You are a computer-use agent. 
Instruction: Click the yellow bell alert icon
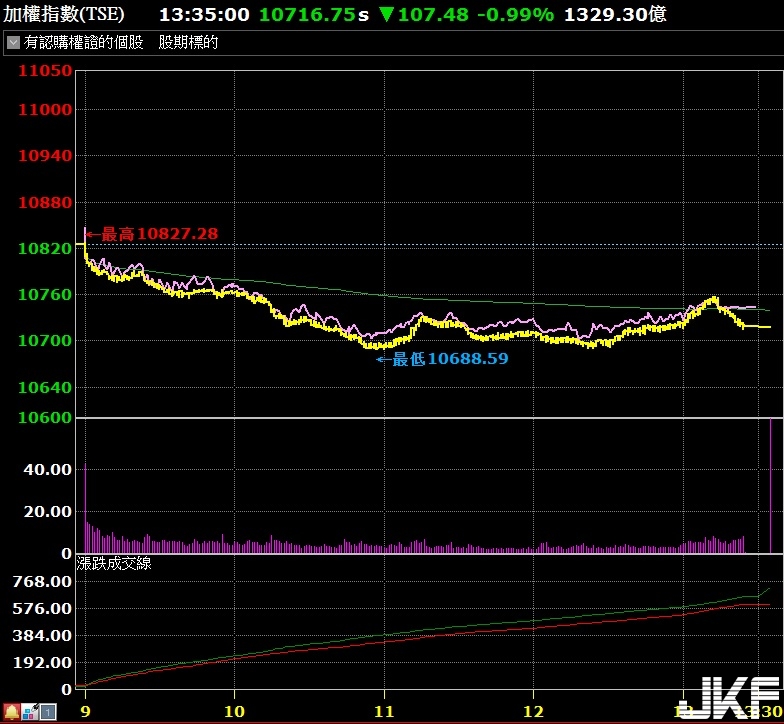point(11,712)
